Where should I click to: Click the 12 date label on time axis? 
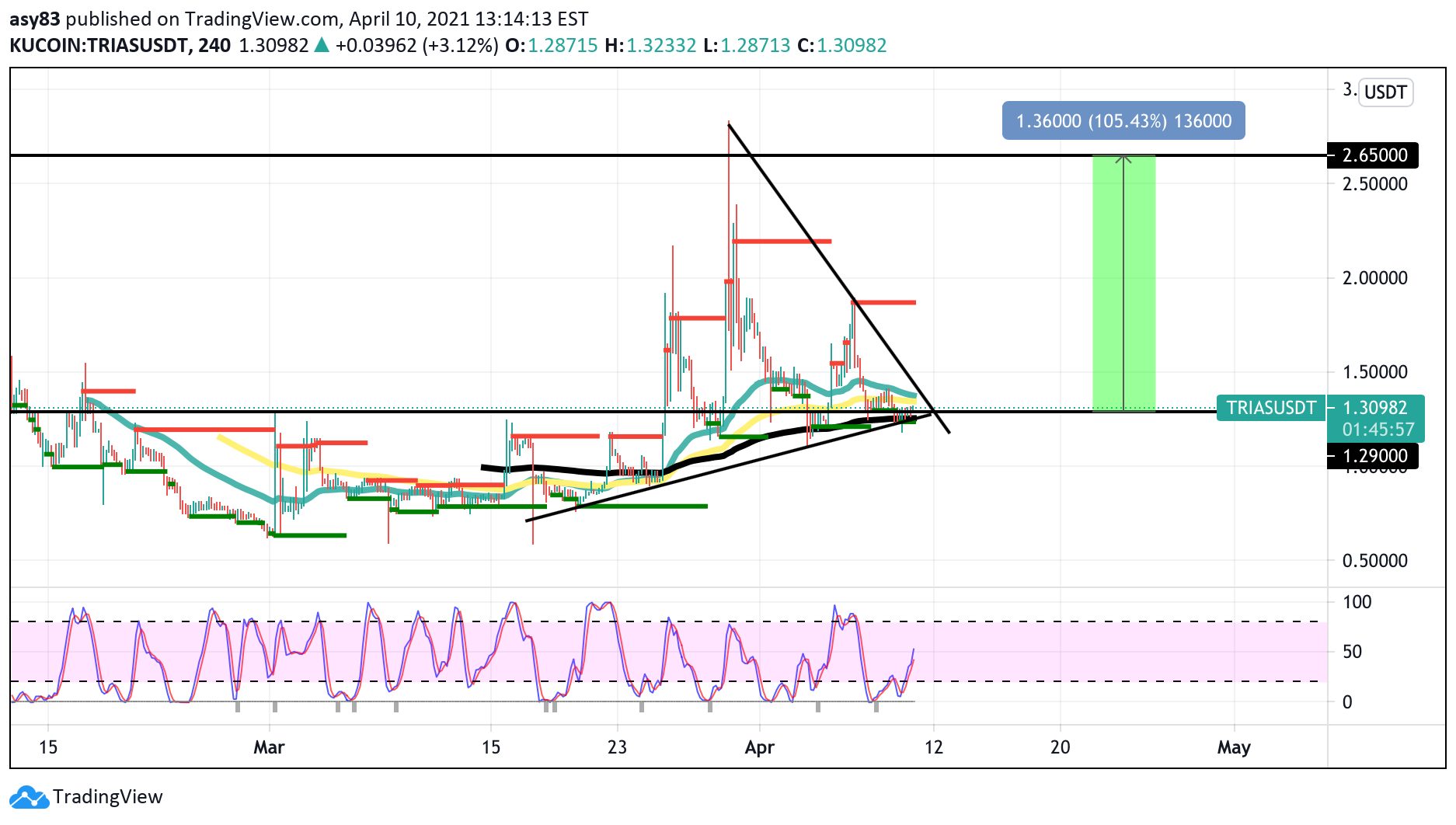(x=933, y=747)
